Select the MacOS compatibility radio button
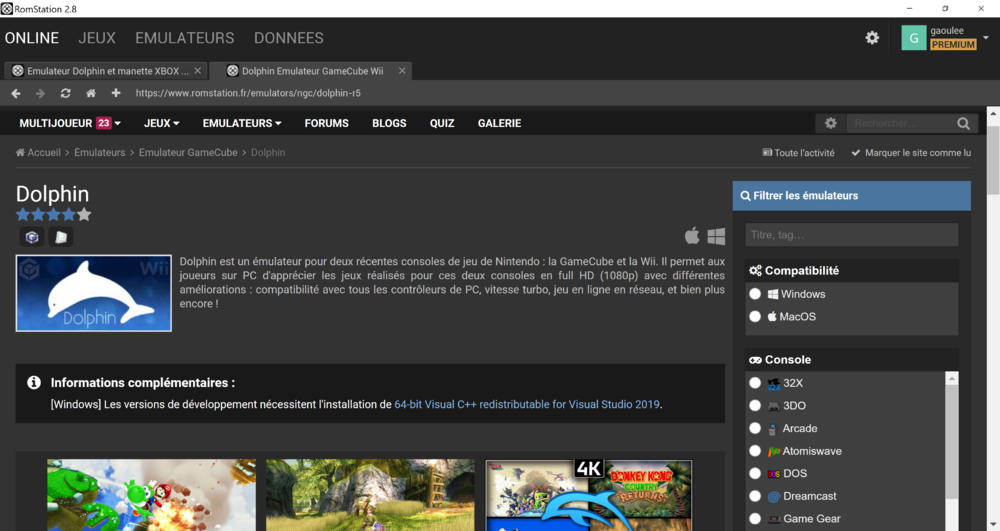 click(755, 316)
